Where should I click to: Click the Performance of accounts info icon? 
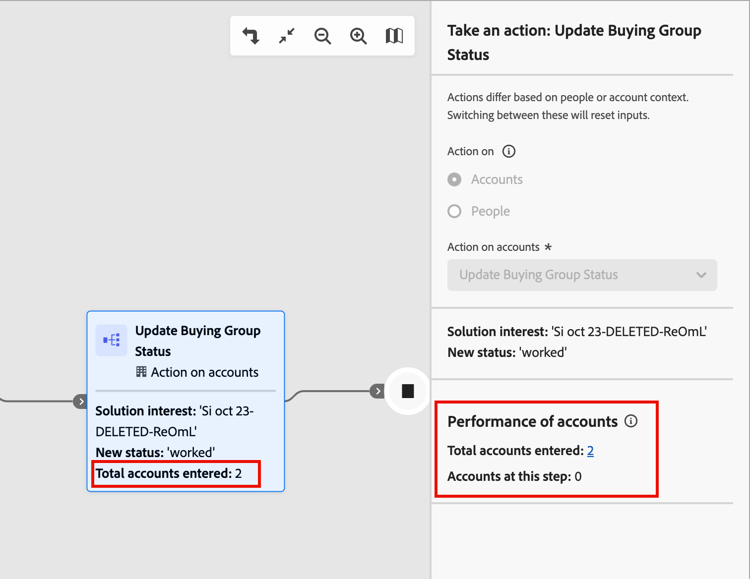coord(631,421)
